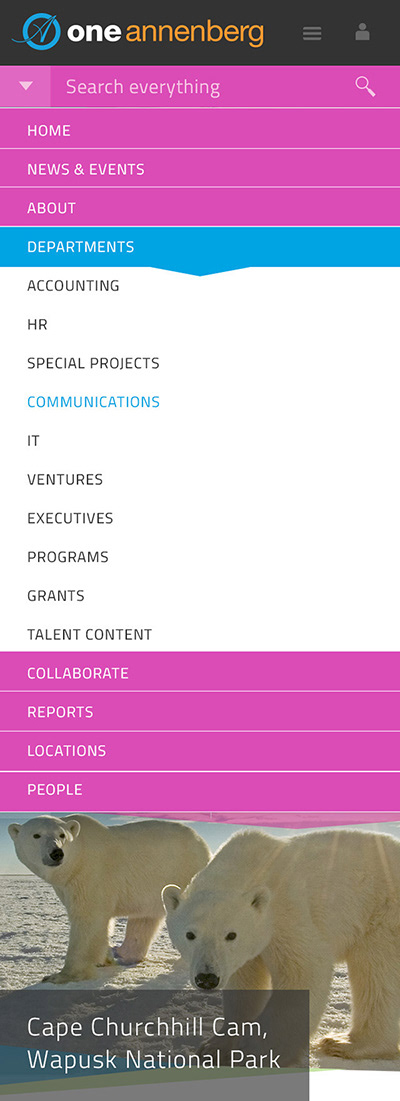Choose the Ventures department
Viewport: 400px width, 1101px height.
(65, 480)
